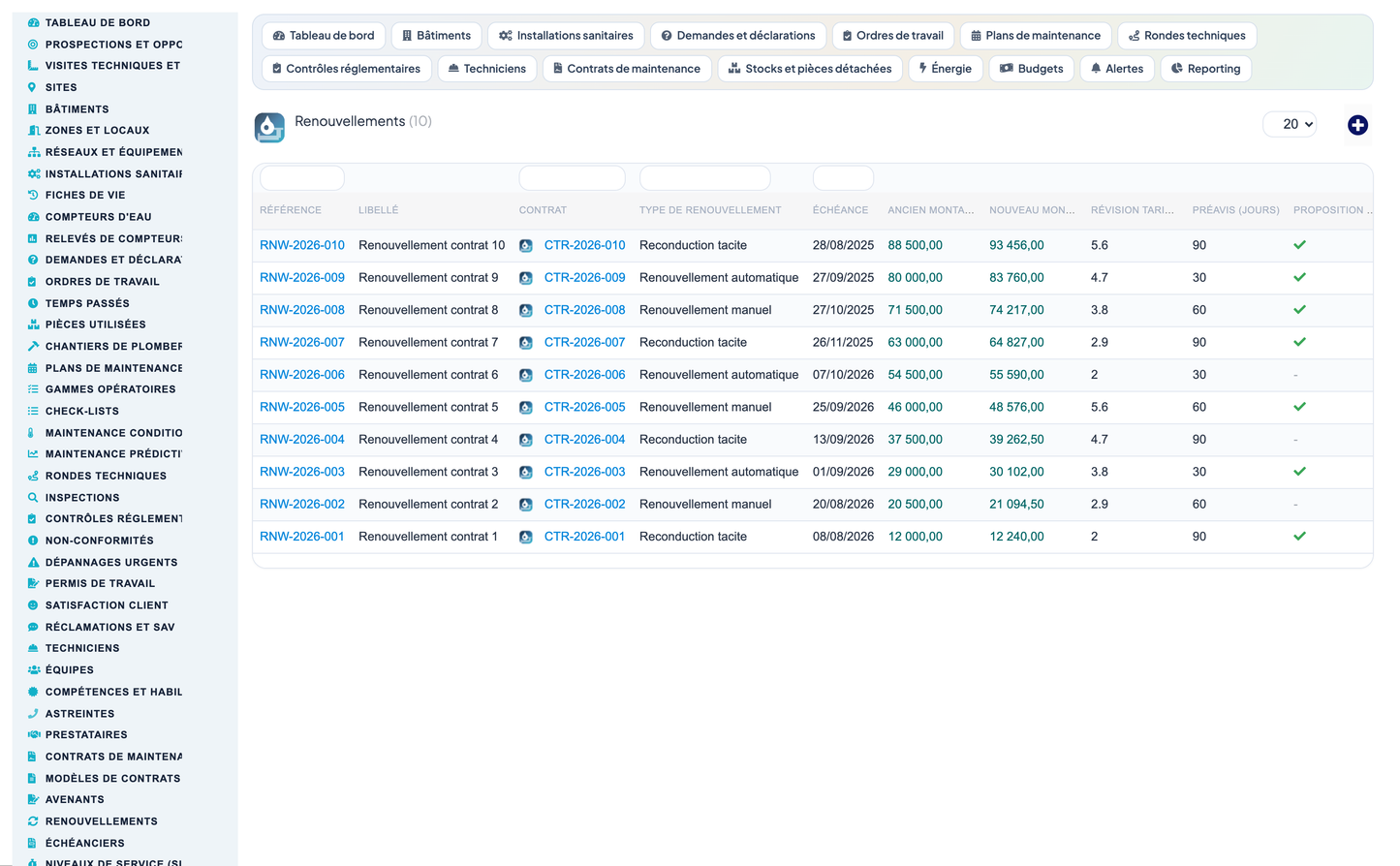This screenshot has height=866, width=1400.
Task: Click the bell icon on Alertes
Action: [x=1096, y=69]
